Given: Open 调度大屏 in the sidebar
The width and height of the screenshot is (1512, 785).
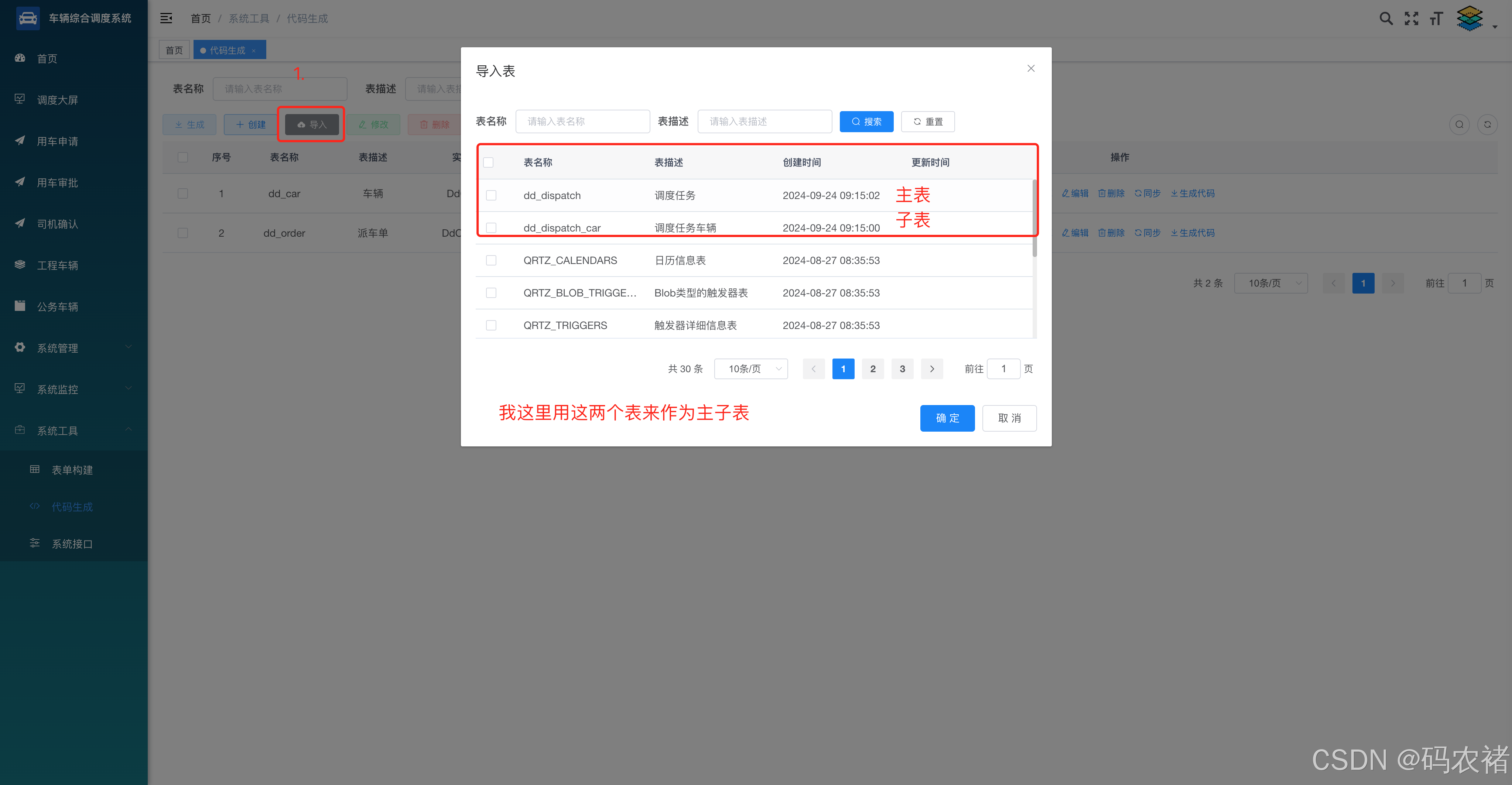Looking at the screenshot, I should (x=73, y=100).
